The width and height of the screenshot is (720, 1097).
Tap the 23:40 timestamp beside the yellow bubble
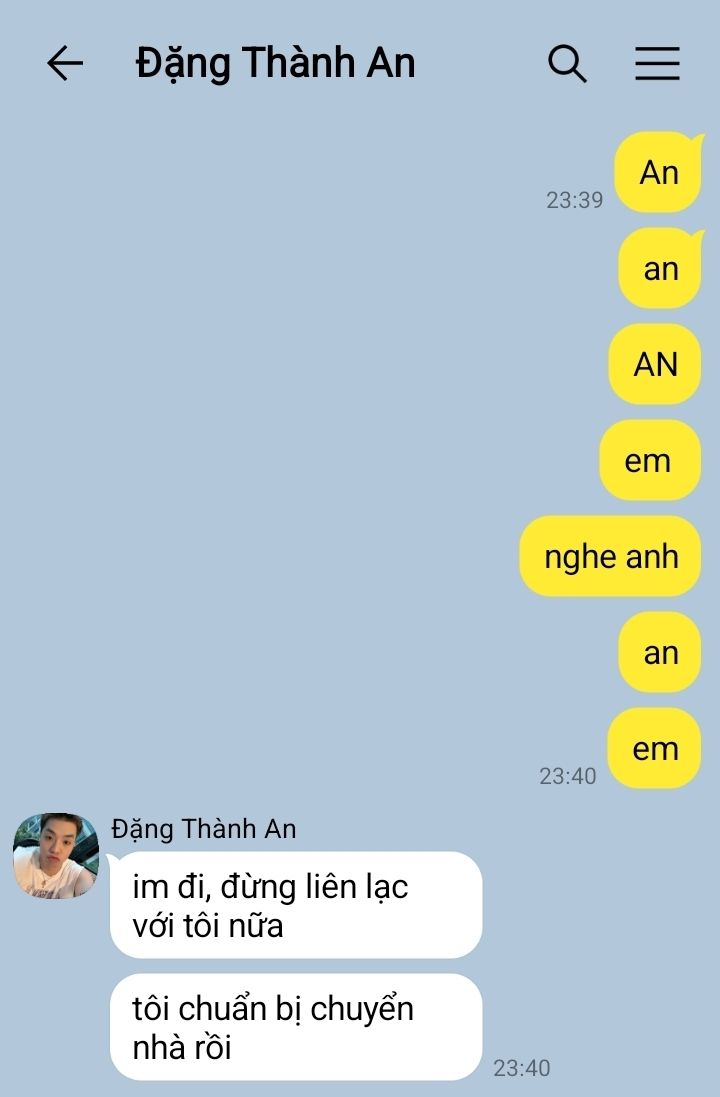pos(567,776)
